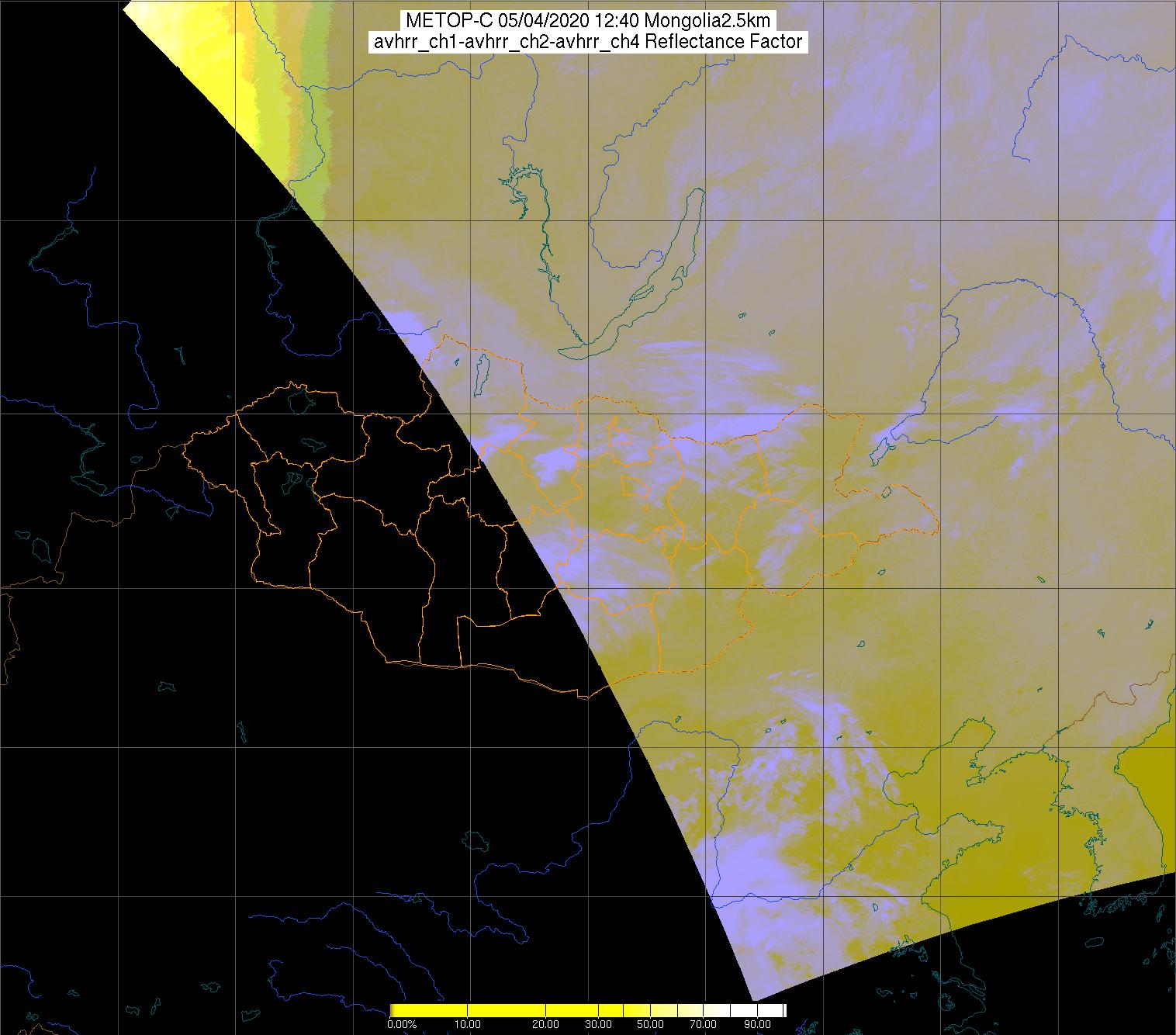Click the '70.00' colorbar label

pyautogui.click(x=704, y=1025)
